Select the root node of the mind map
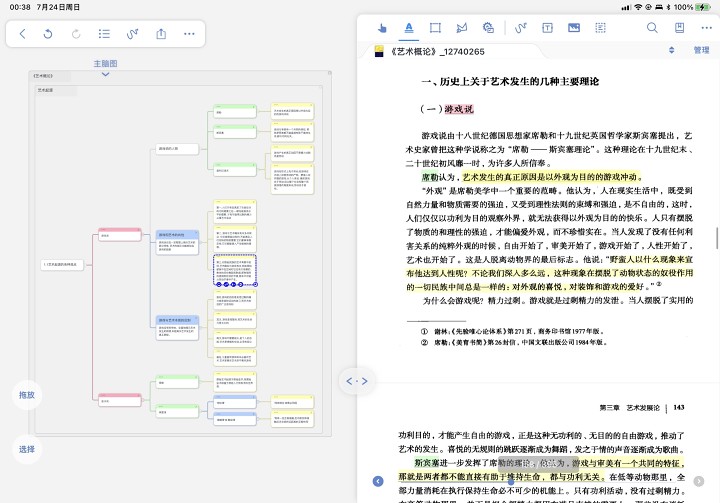 pyautogui.click(x=62, y=265)
